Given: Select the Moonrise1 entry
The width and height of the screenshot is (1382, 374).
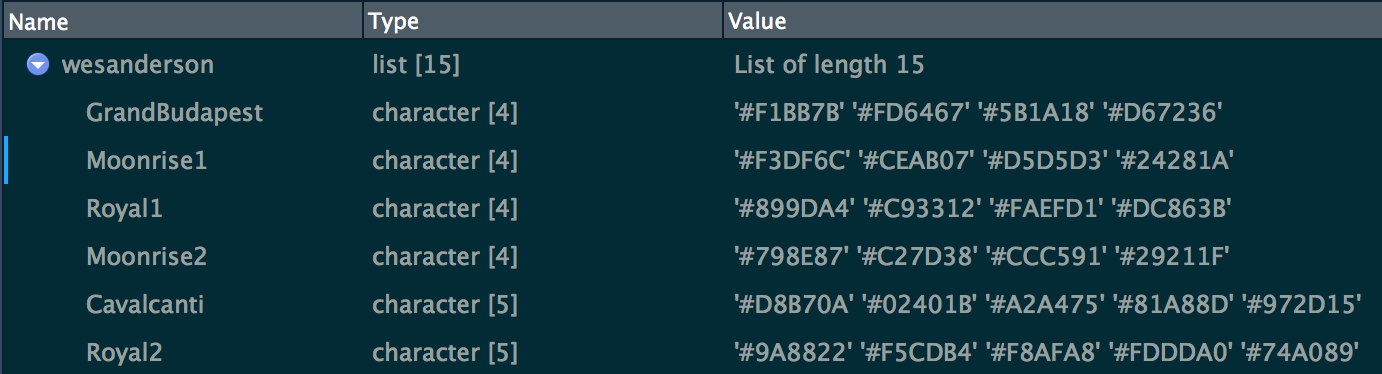Looking at the screenshot, I should tap(147, 161).
